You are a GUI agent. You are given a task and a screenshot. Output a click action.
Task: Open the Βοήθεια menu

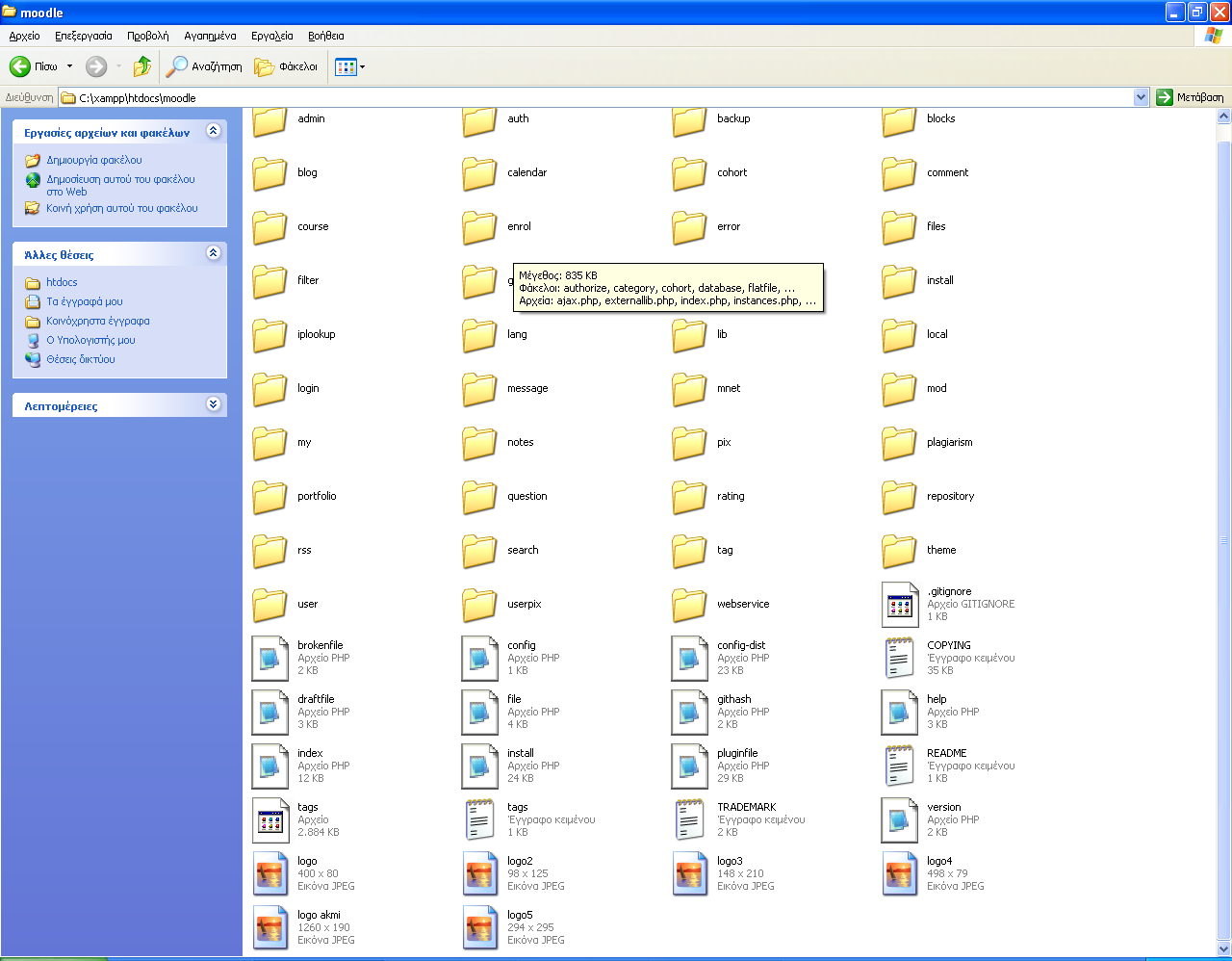tap(326, 36)
